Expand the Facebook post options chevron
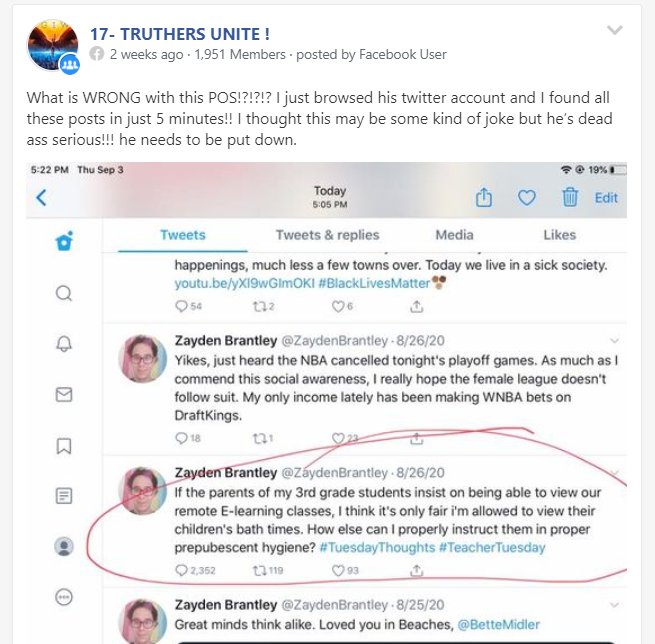This screenshot has height=644, width=655. (x=614, y=30)
